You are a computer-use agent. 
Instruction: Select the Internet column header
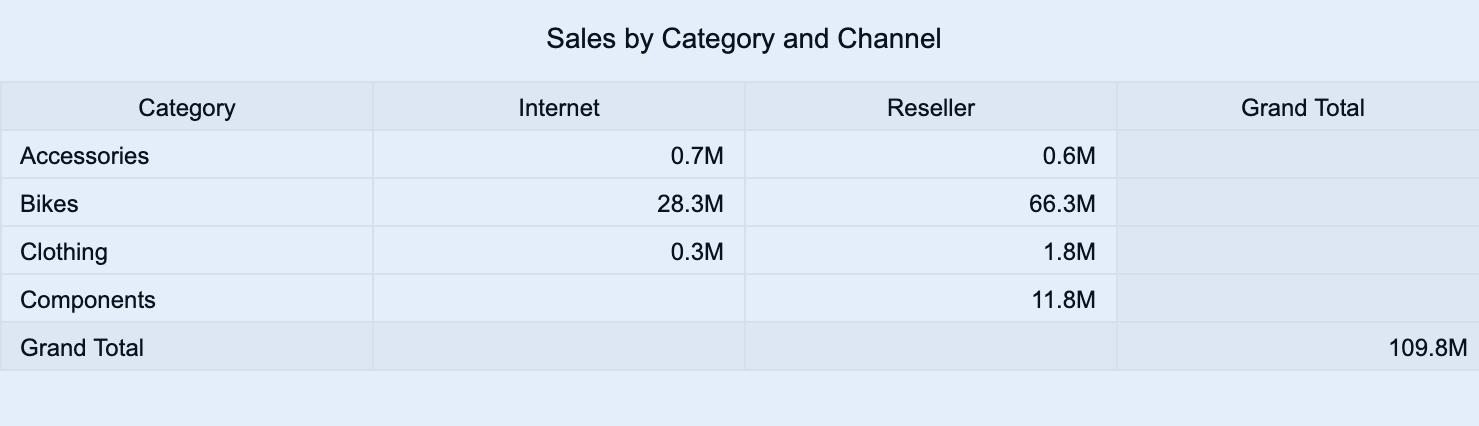pos(559,107)
